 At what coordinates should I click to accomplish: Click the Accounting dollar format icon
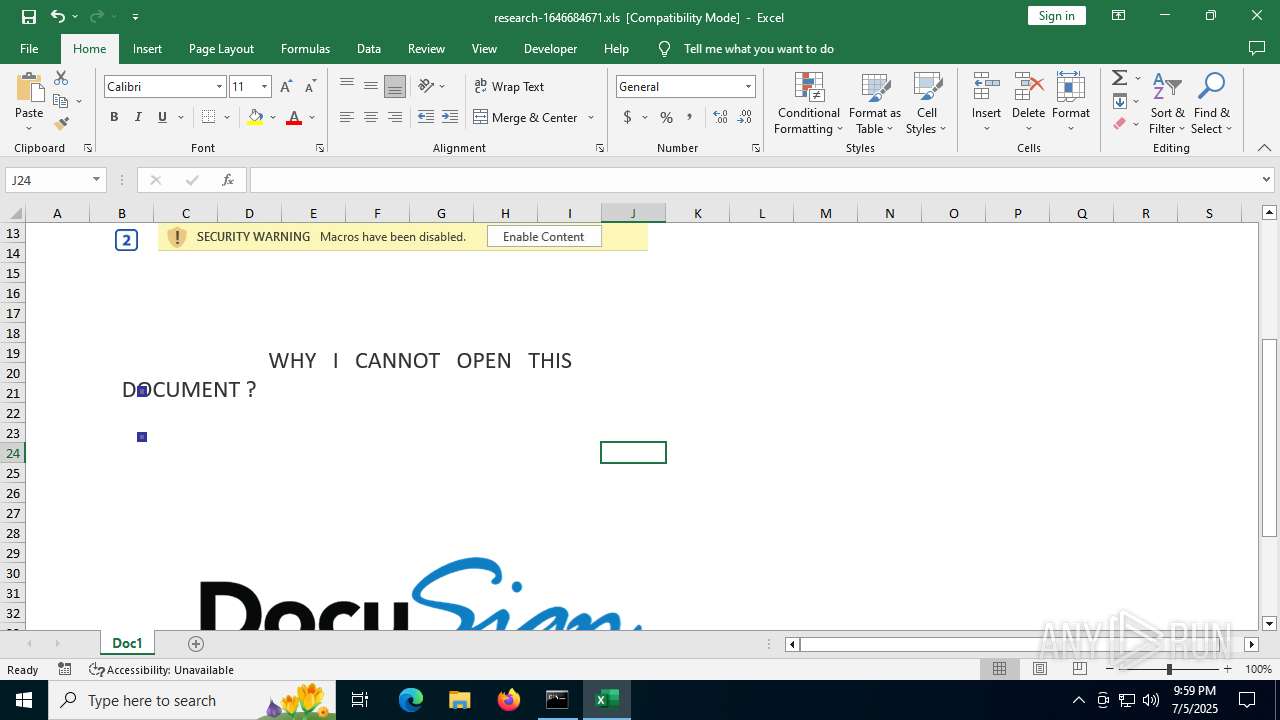point(628,117)
